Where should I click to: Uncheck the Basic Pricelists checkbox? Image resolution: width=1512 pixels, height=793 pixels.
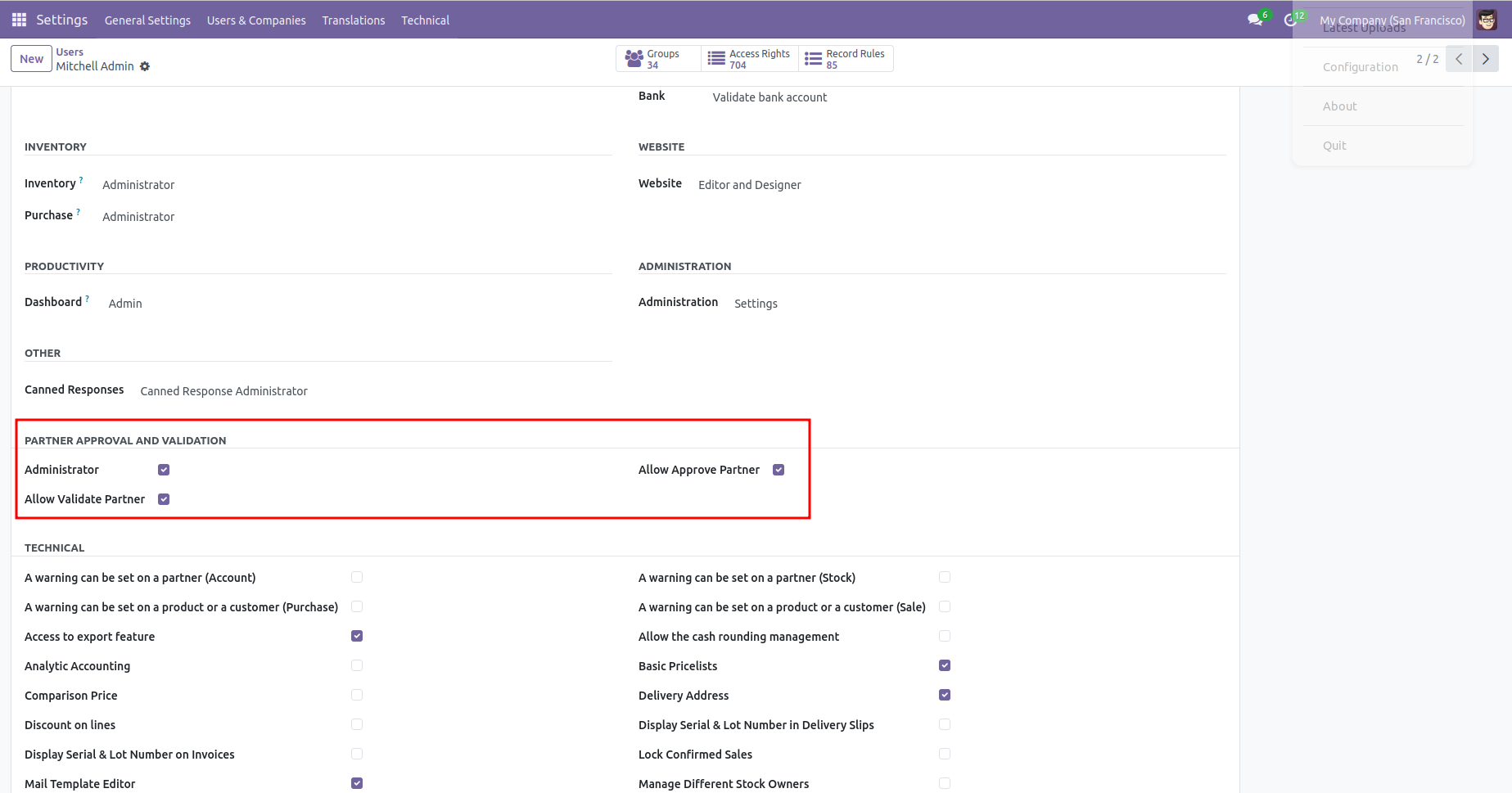pyautogui.click(x=945, y=665)
